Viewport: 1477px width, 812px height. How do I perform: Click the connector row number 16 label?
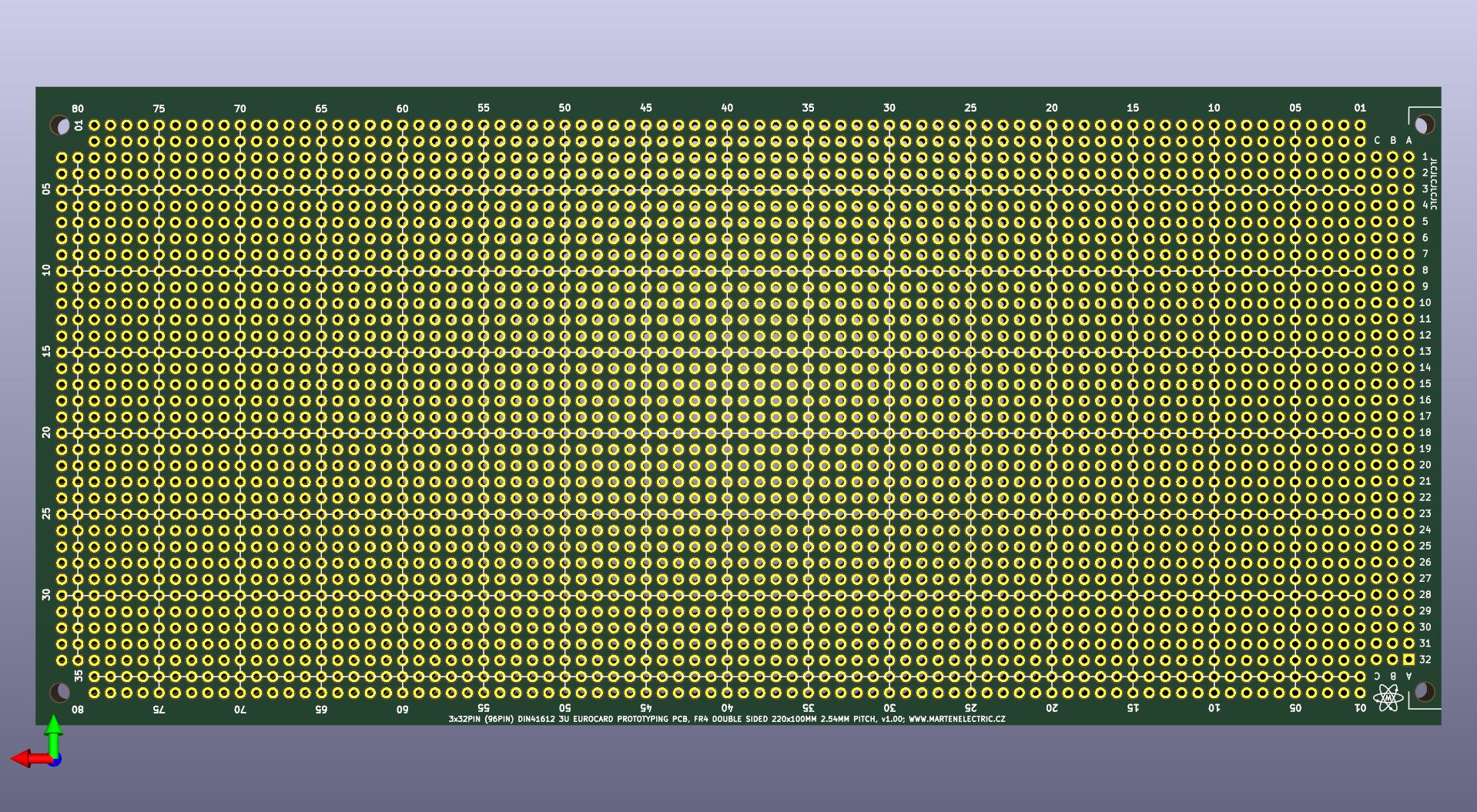pyautogui.click(x=1425, y=400)
